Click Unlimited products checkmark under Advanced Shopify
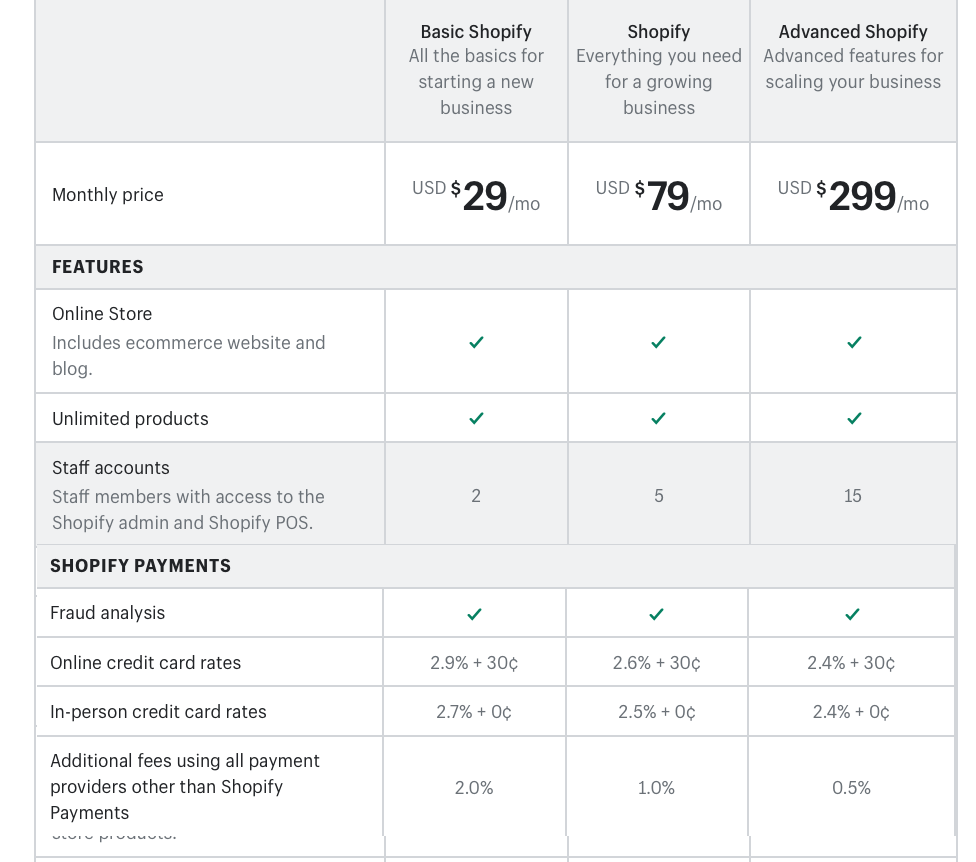Screen dimensions: 976x862 (854, 418)
